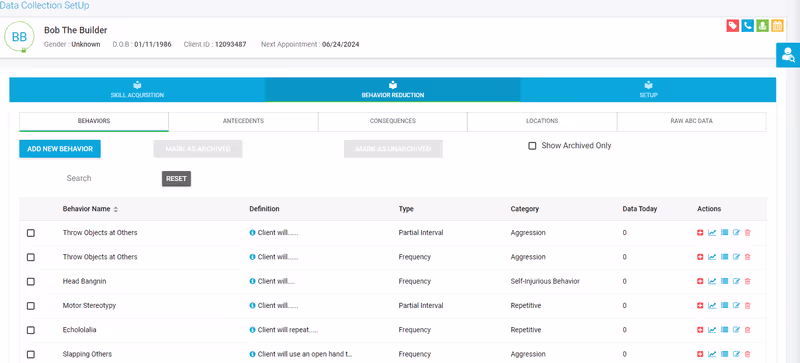This screenshot has width=800, height=363.
Task: View the graph for Slapping Others
Action: 712,354
